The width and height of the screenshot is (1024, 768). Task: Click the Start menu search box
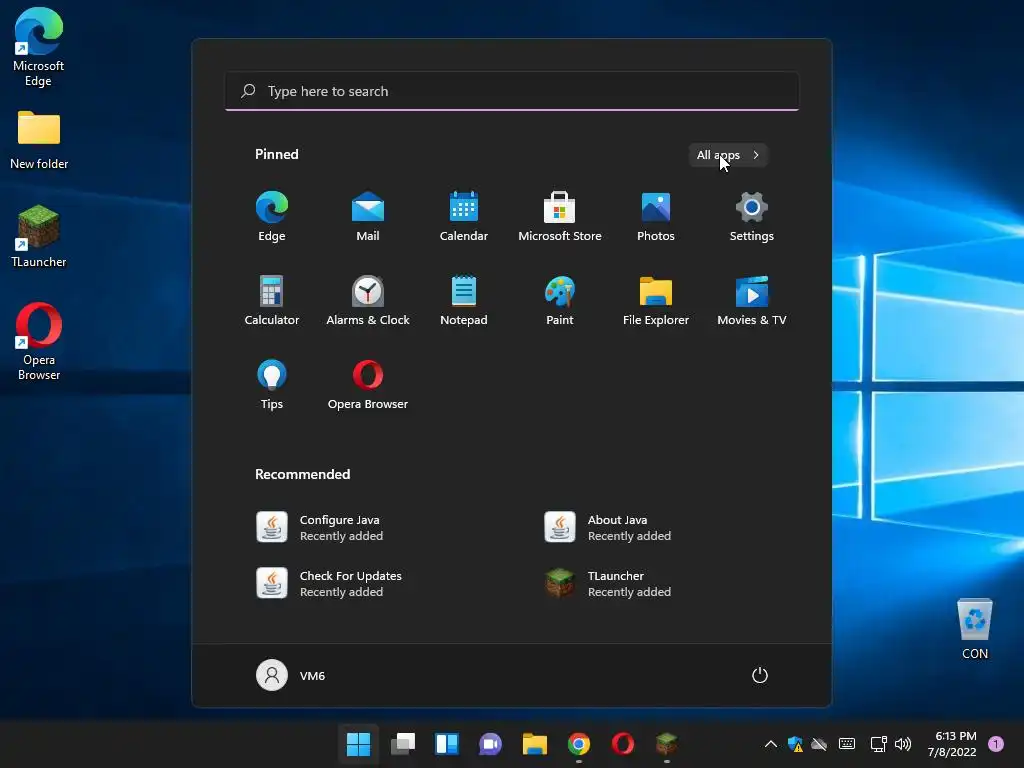512,91
